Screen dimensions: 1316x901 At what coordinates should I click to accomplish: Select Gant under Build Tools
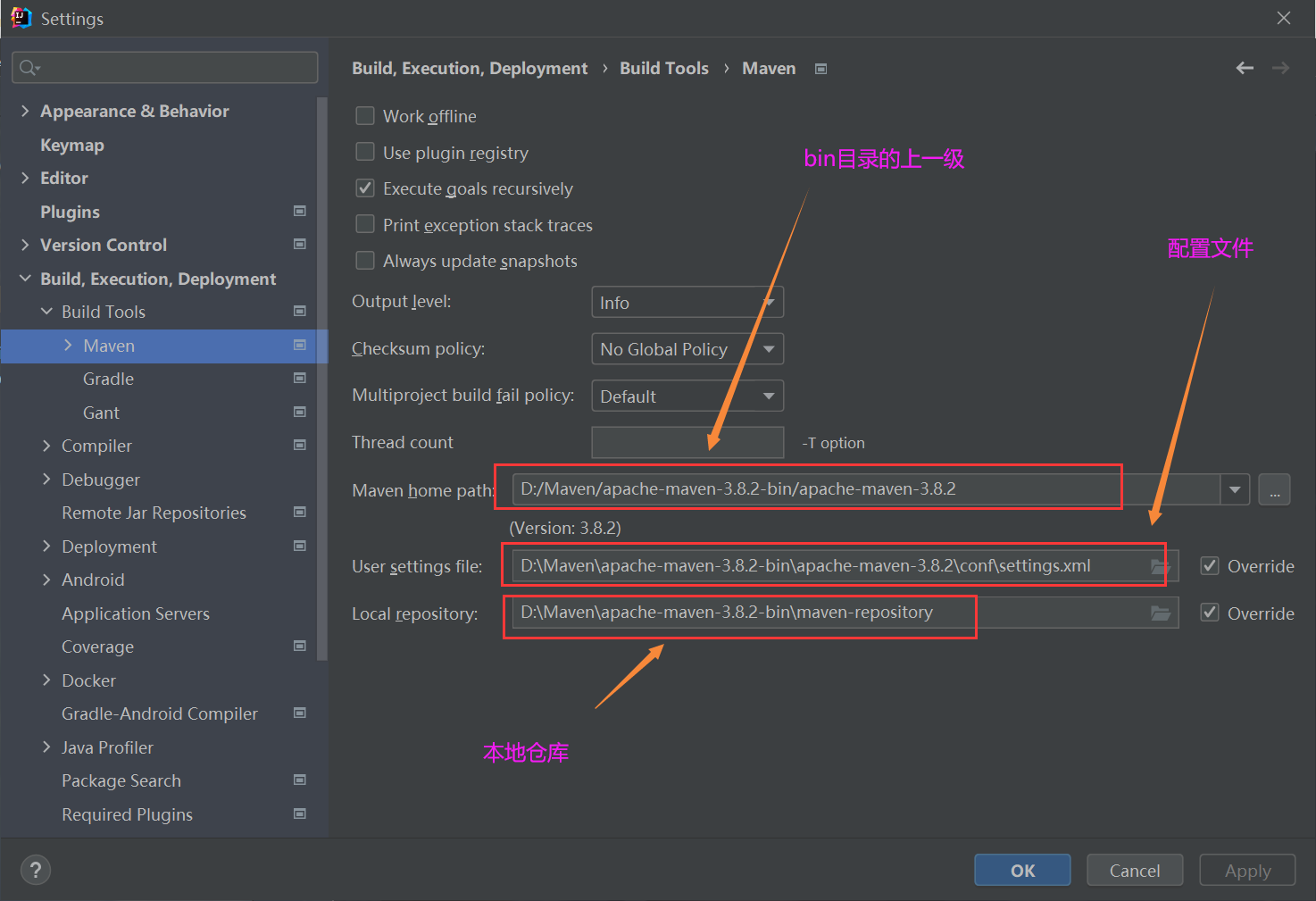point(101,413)
